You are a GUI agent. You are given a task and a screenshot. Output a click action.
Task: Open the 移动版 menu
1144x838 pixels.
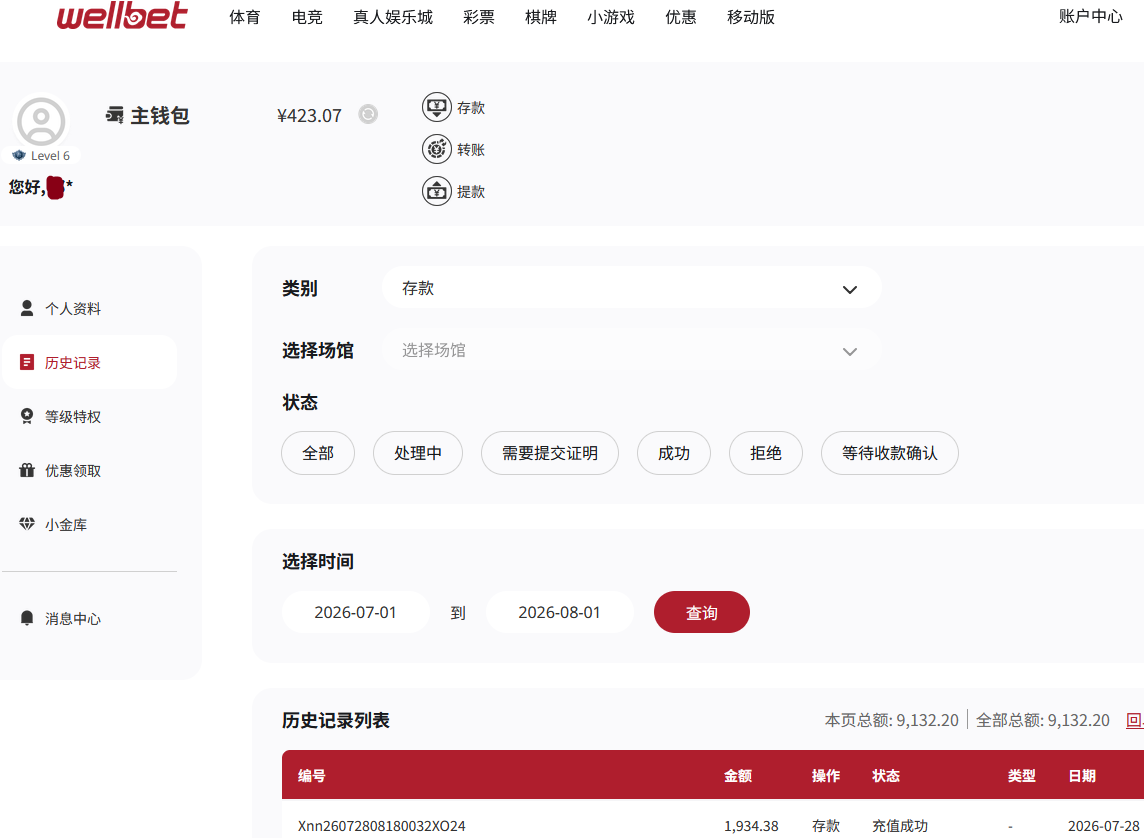pos(751,17)
